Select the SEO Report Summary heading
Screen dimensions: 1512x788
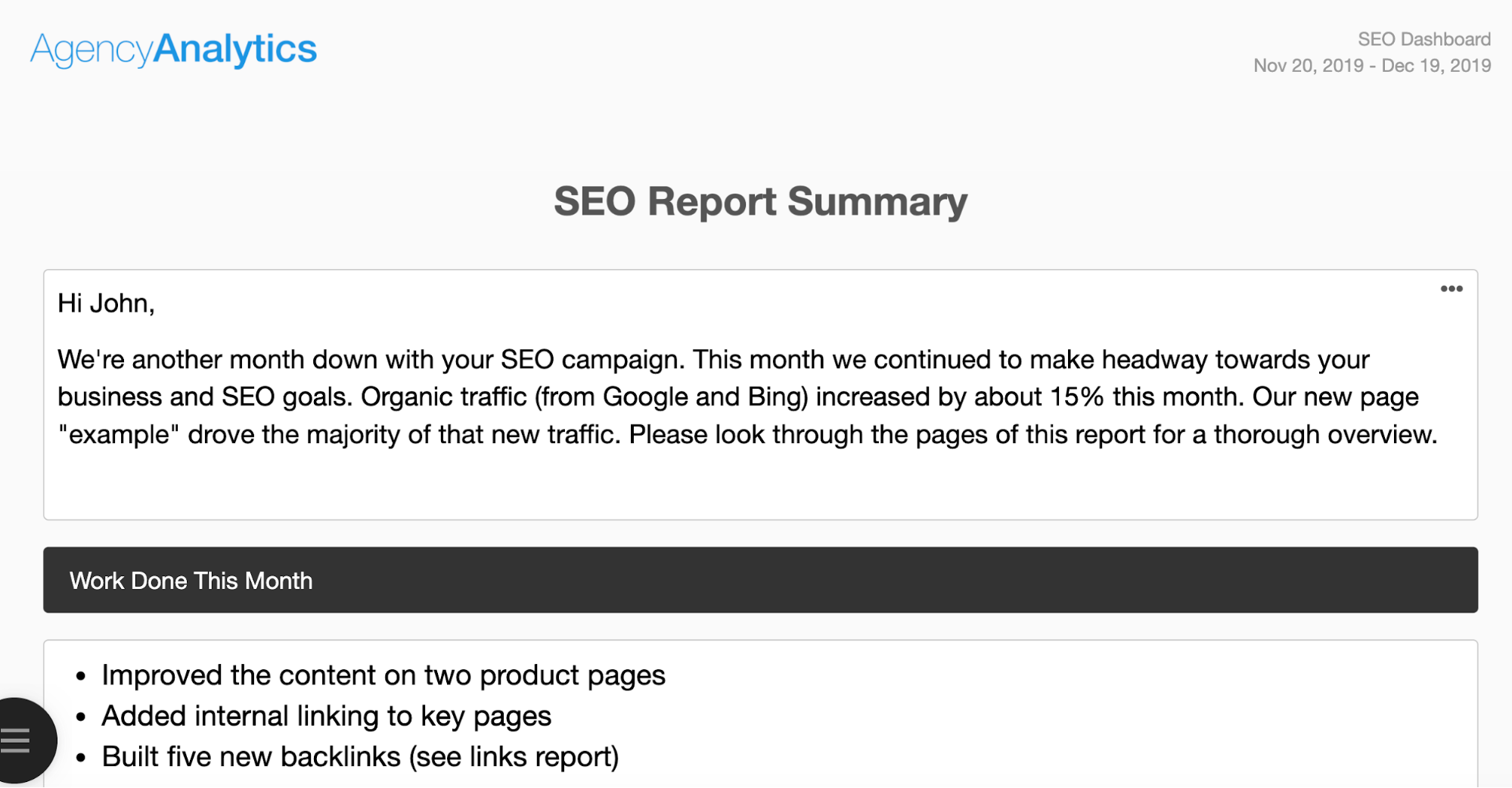point(760,202)
